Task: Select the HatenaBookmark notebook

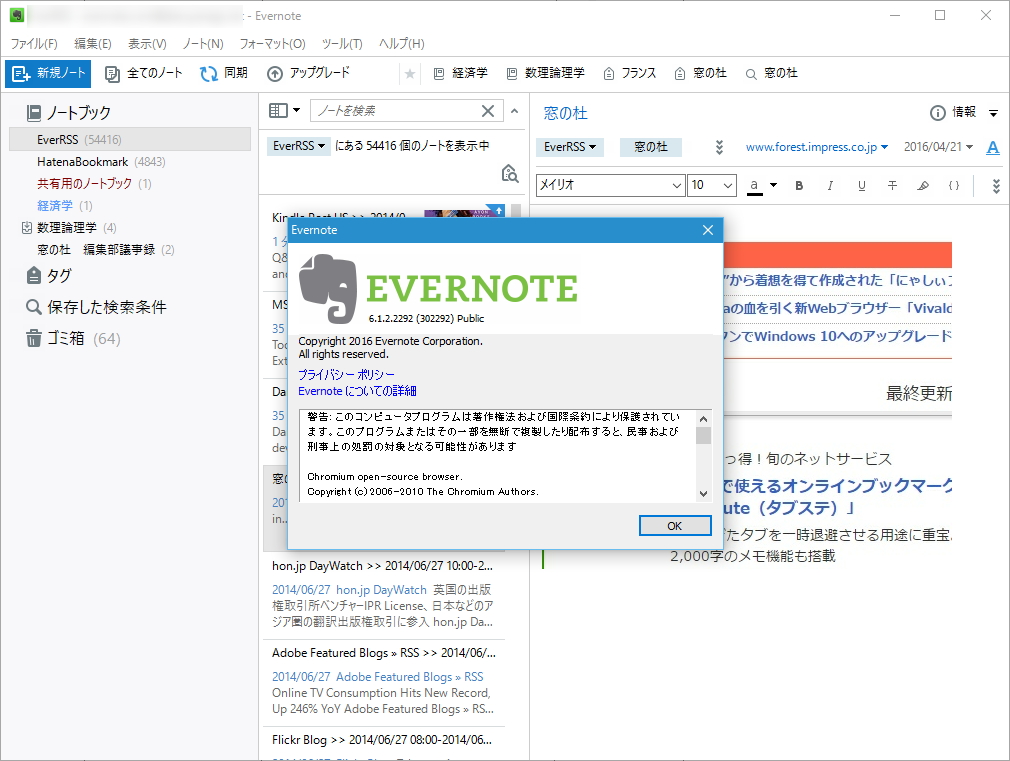Action: (101, 162)
